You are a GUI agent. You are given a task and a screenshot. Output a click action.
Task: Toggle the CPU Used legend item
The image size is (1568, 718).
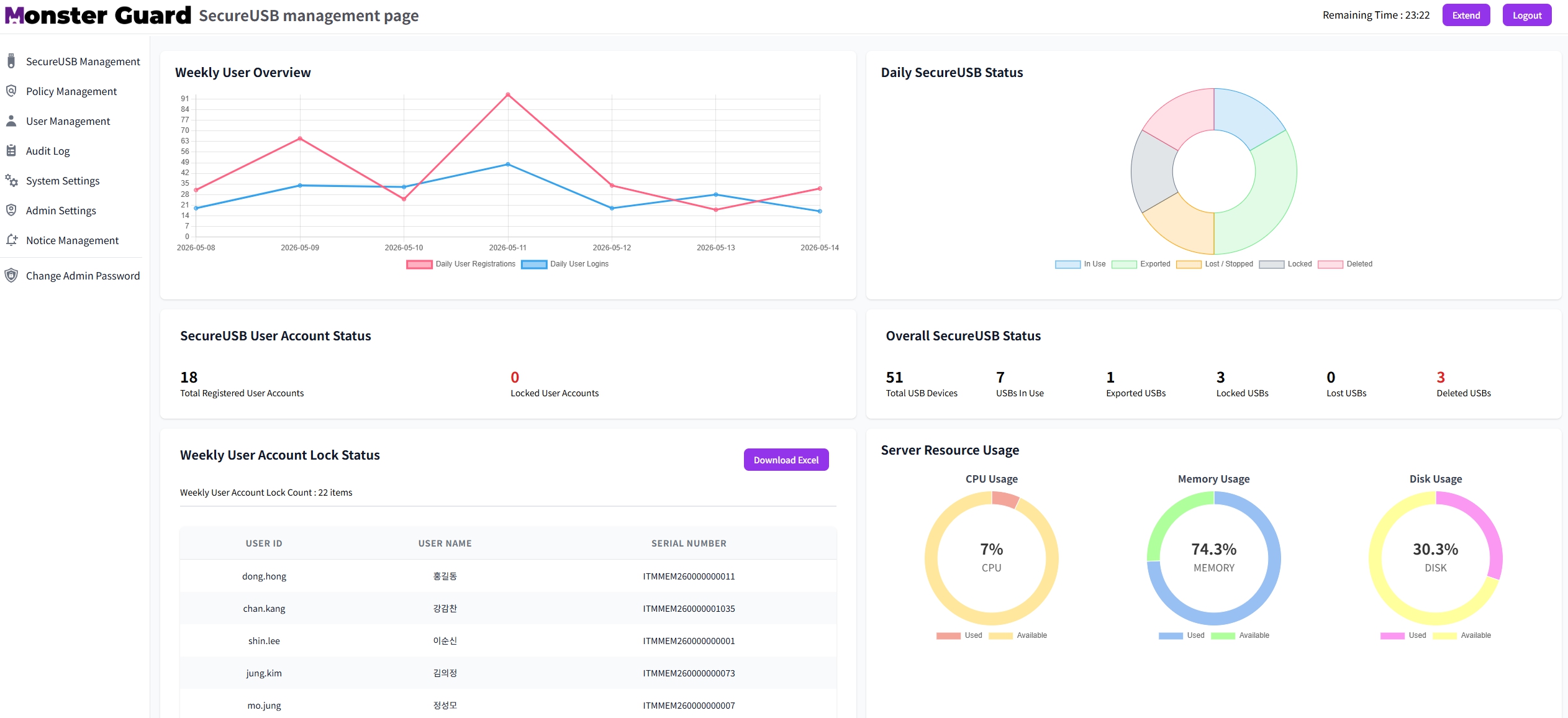pos(959,635)
